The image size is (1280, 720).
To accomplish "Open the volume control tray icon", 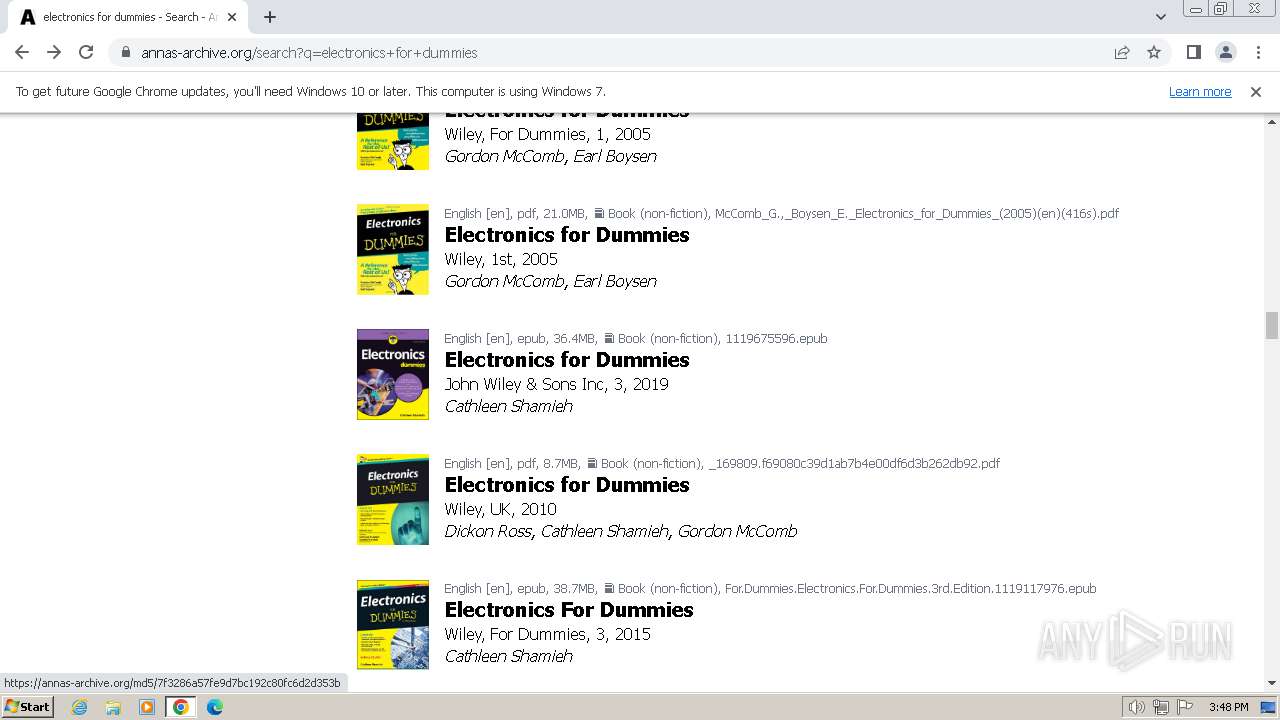I will pos(1136,707).
